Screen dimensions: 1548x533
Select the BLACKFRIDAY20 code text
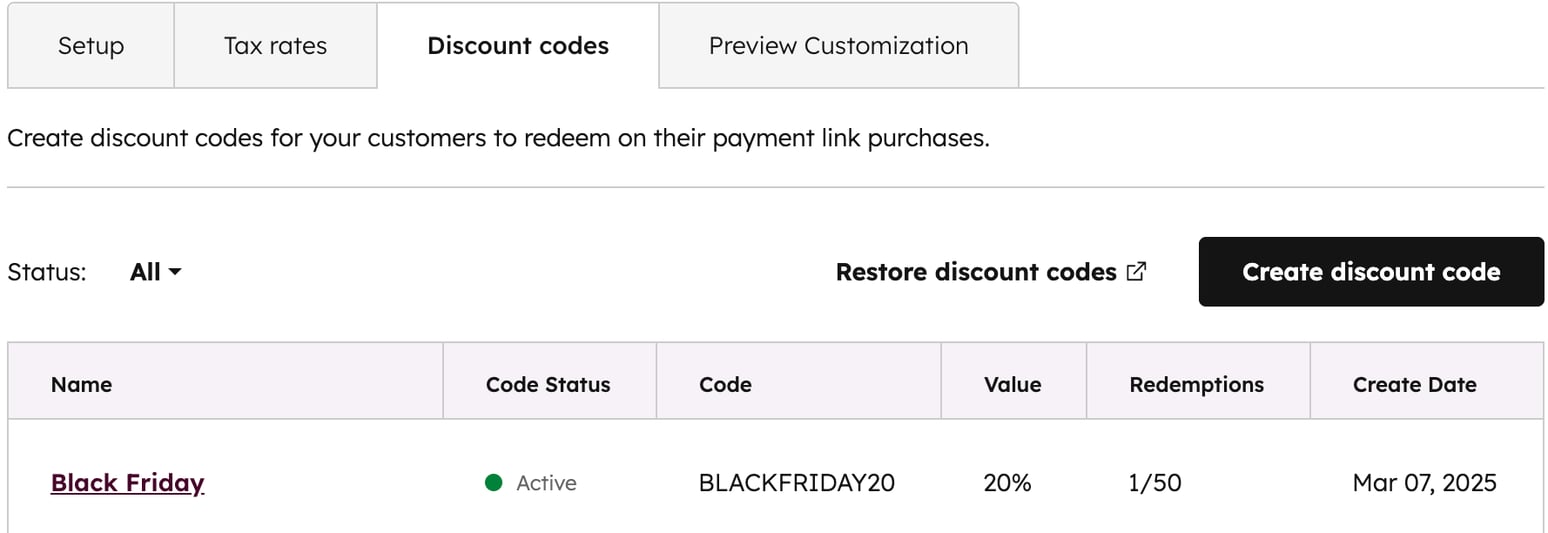(x=796, y=483)
